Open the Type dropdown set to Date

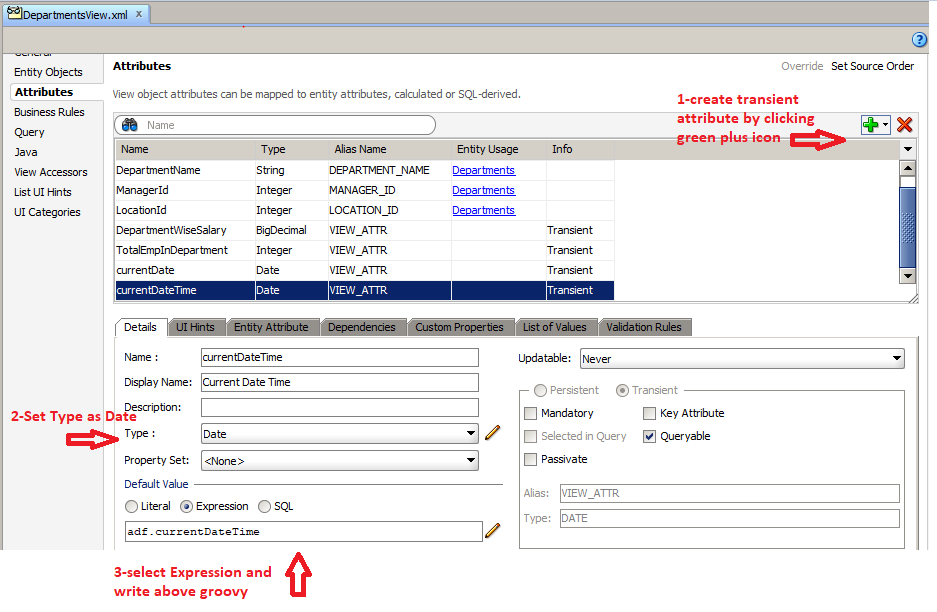339,434
